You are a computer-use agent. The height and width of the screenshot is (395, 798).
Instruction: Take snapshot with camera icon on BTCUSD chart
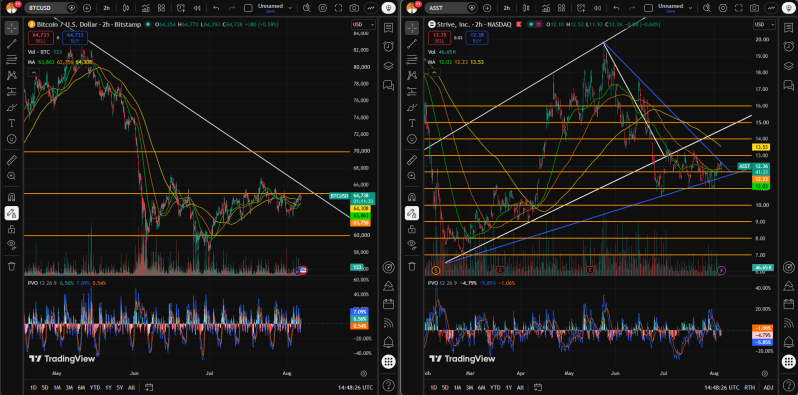[354, 8]
